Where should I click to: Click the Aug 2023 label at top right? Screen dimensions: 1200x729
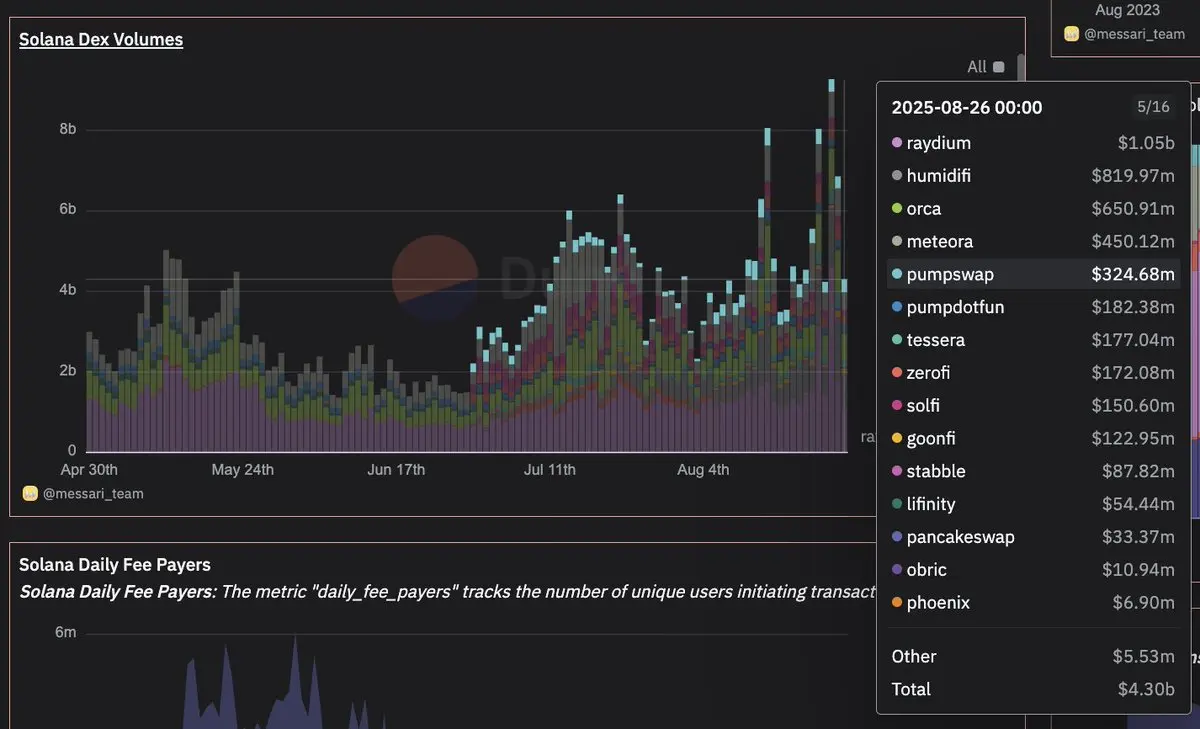[1128, 10]
